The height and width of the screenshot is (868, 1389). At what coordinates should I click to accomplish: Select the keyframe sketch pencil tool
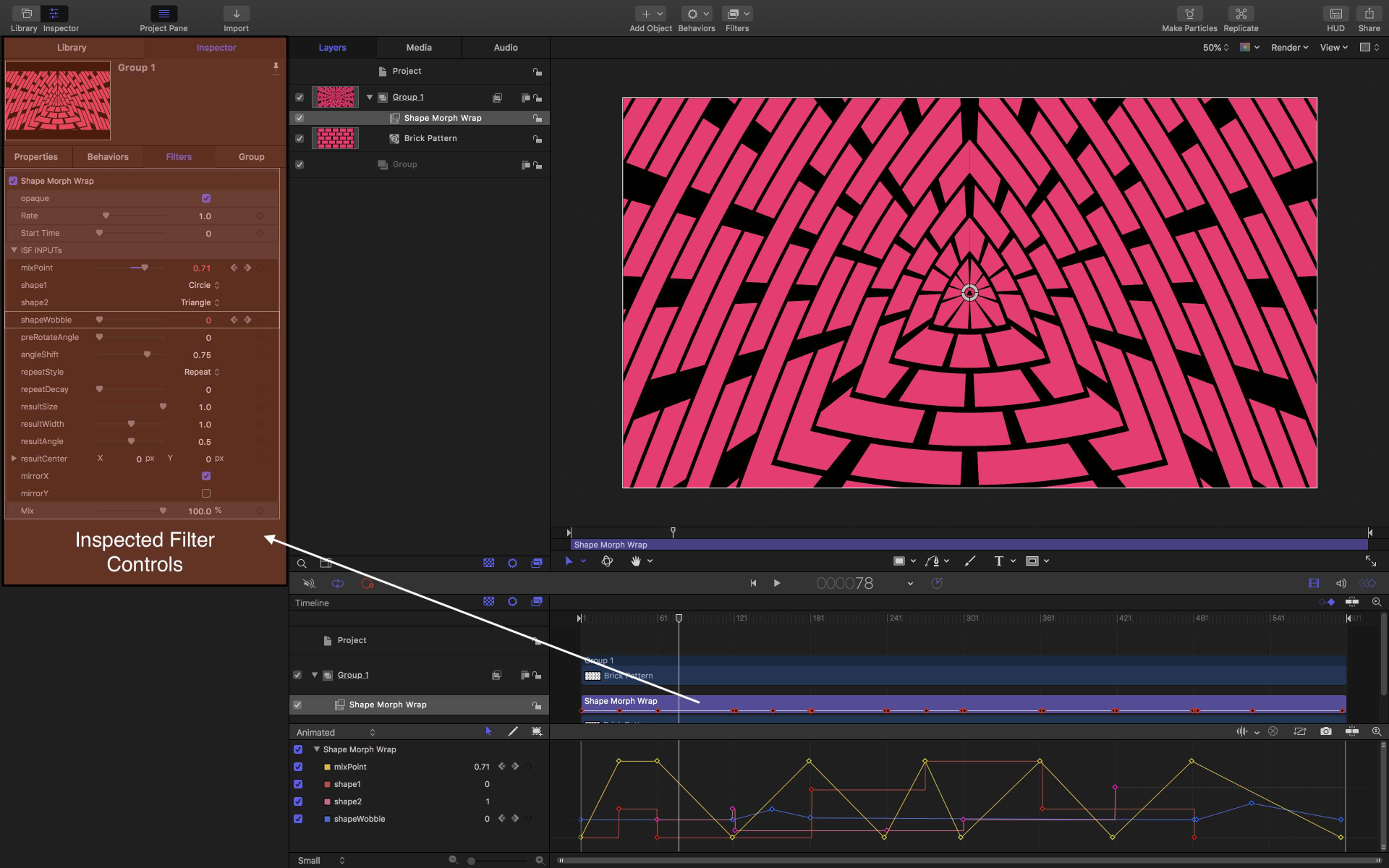click(x=513, y=731)
